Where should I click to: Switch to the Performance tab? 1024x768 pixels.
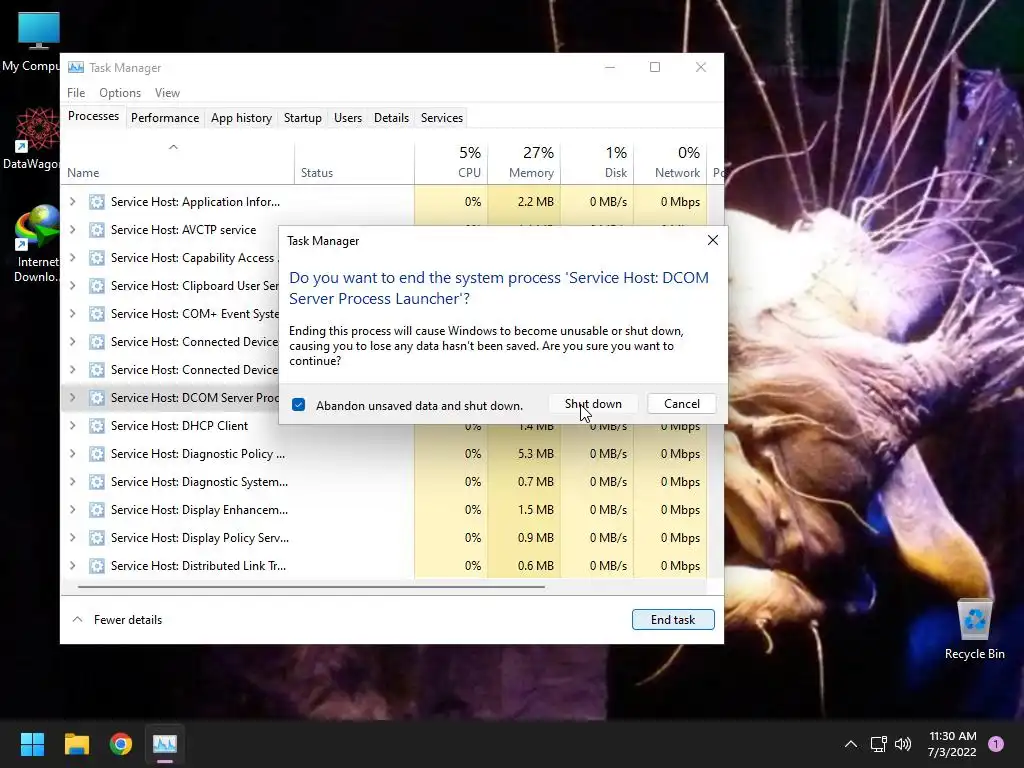(x=165, y=118)
